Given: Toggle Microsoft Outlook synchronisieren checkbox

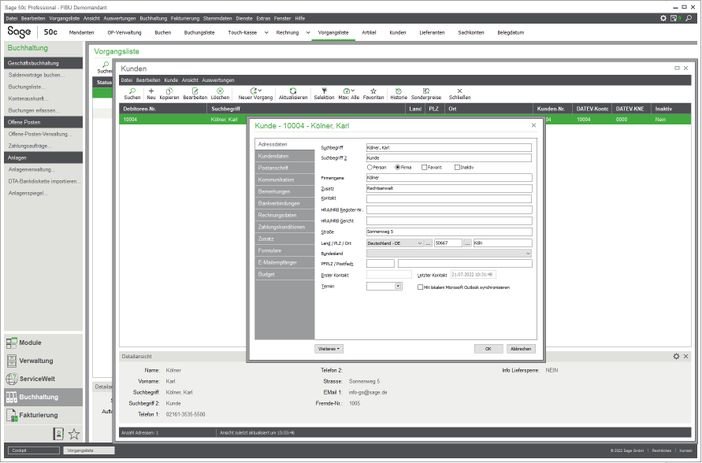Looking at the screenshot, I should [420, 287].
